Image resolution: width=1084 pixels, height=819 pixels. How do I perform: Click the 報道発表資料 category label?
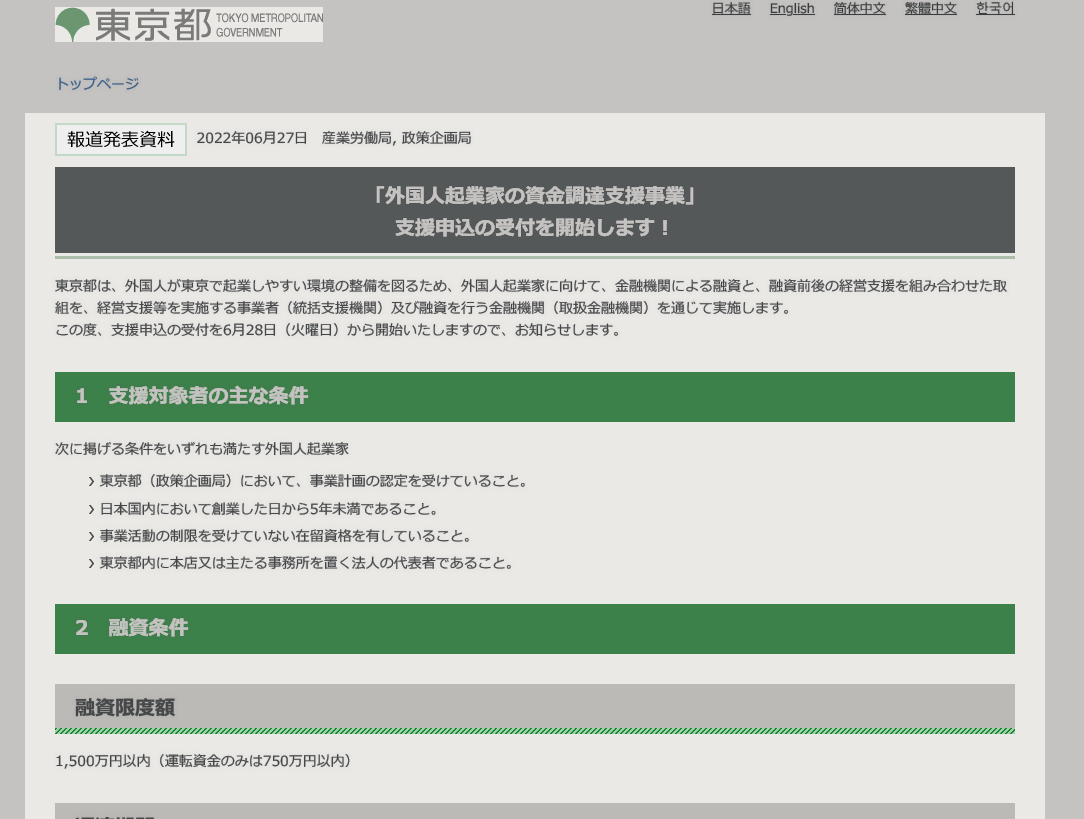coord(121,140)
